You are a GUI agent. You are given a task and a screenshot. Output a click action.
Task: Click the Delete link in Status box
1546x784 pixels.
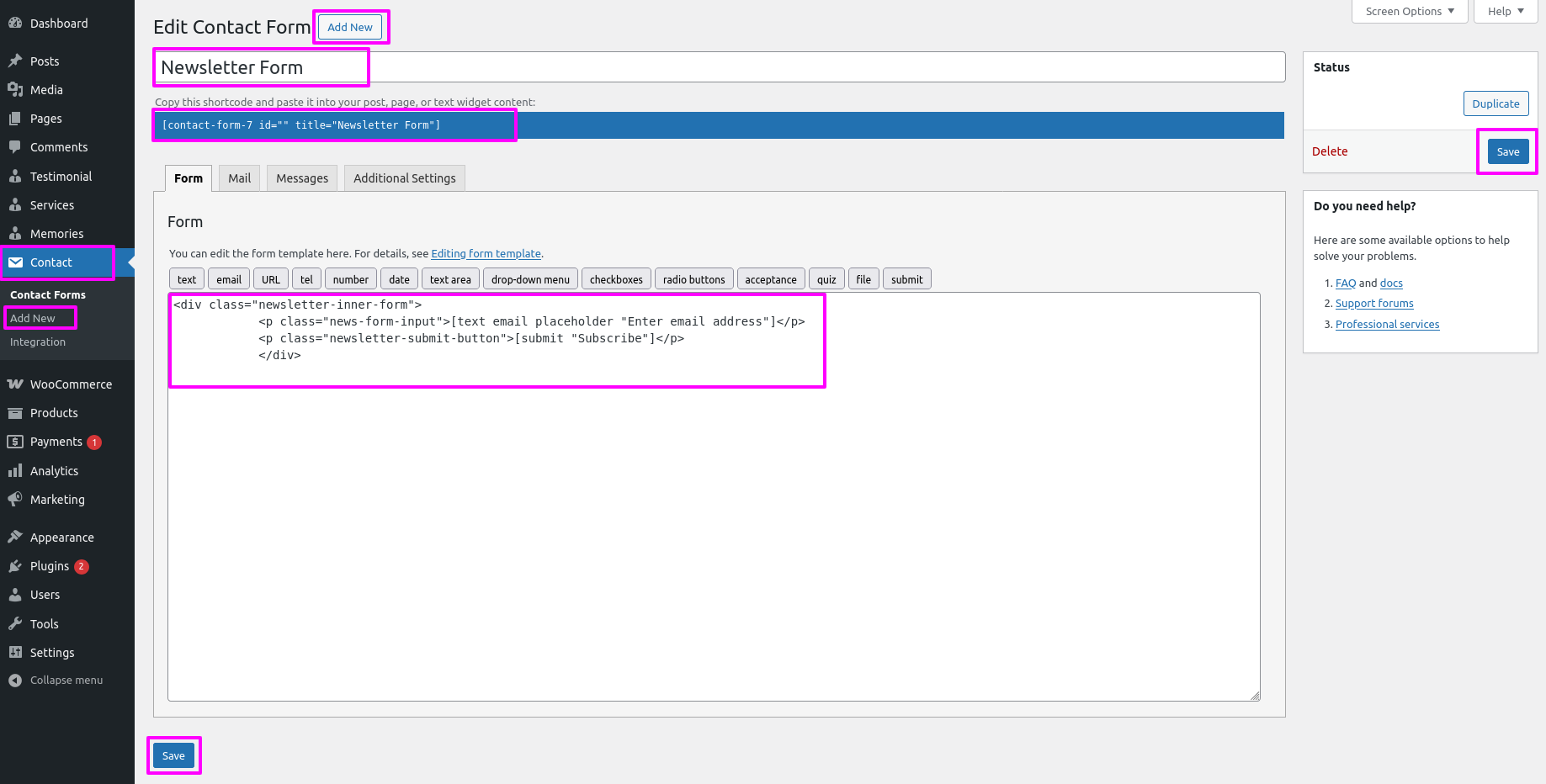coord(1329,151)
